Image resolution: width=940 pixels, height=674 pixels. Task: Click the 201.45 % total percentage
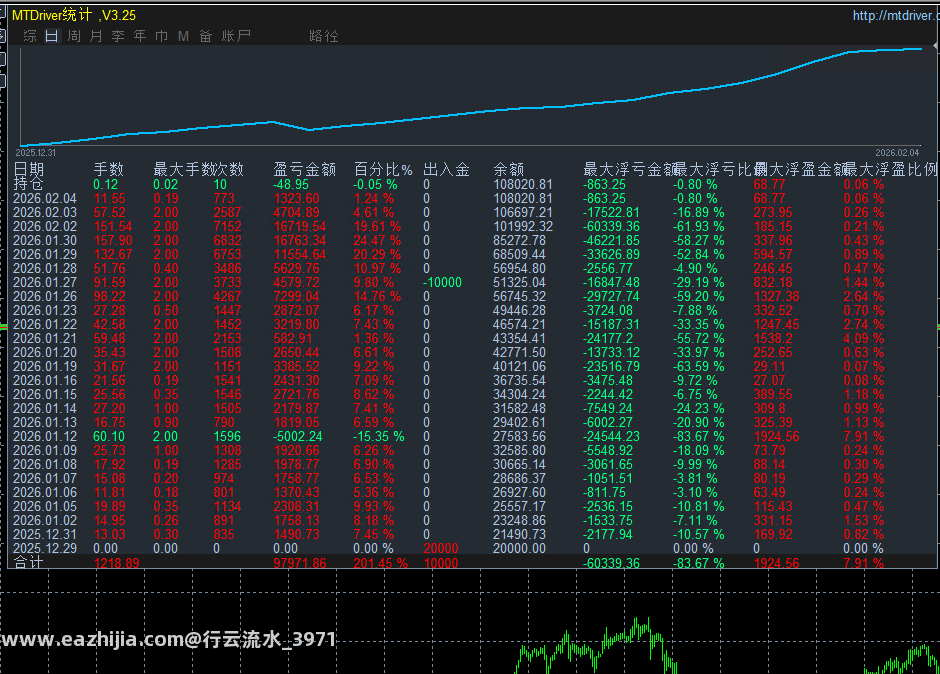(381, 563)
